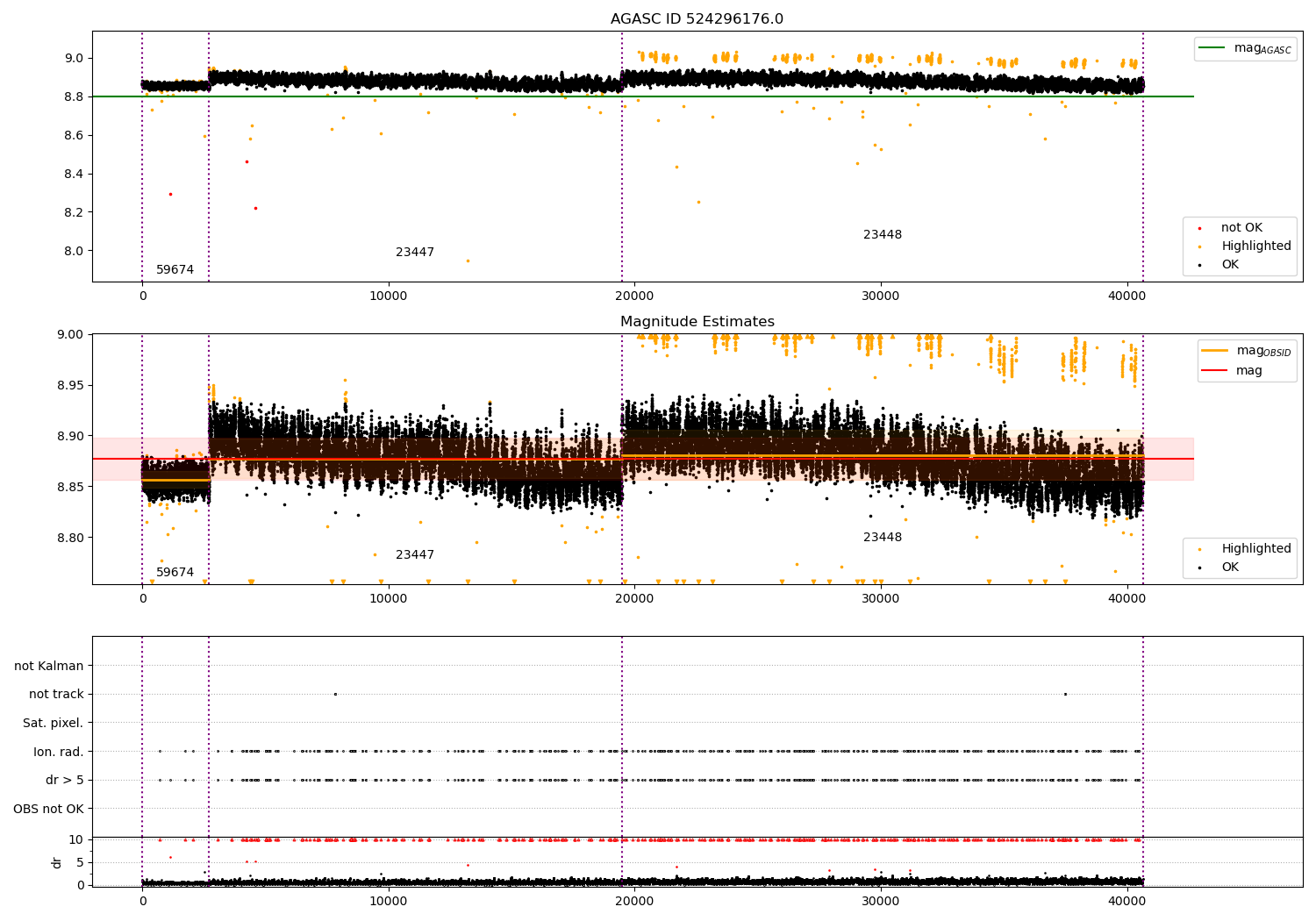Click the red 'mag' legend entry in middle plot

tap(1232, 370)
